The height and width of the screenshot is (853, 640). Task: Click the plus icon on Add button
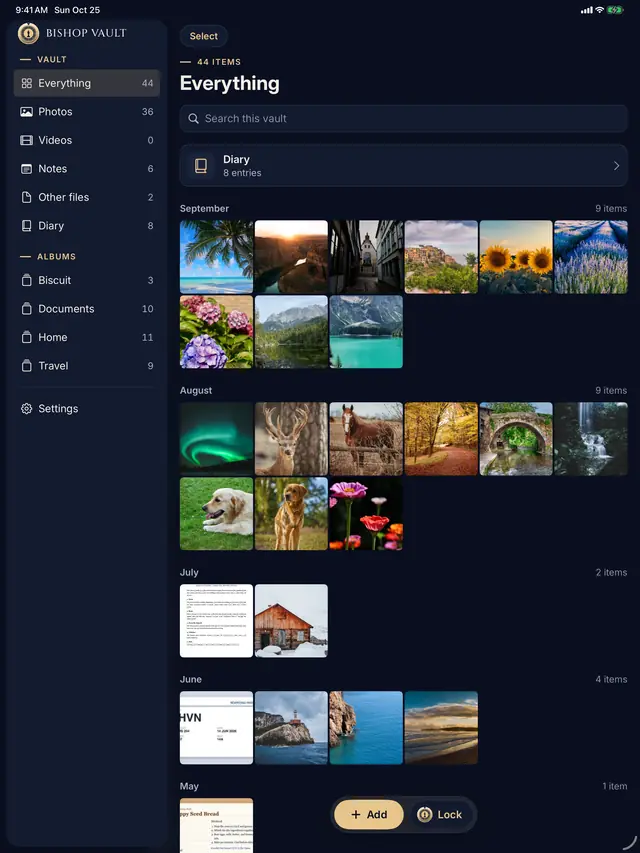356,814
